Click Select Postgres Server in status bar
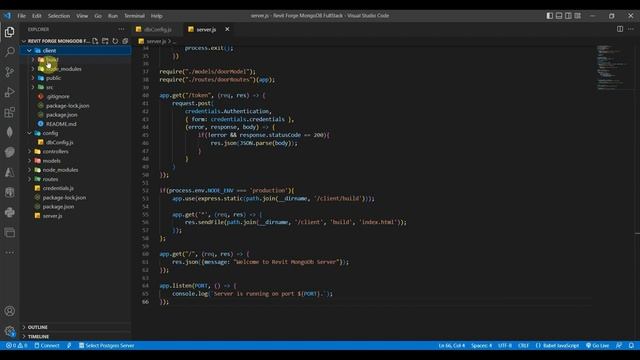 pos(107,345)
